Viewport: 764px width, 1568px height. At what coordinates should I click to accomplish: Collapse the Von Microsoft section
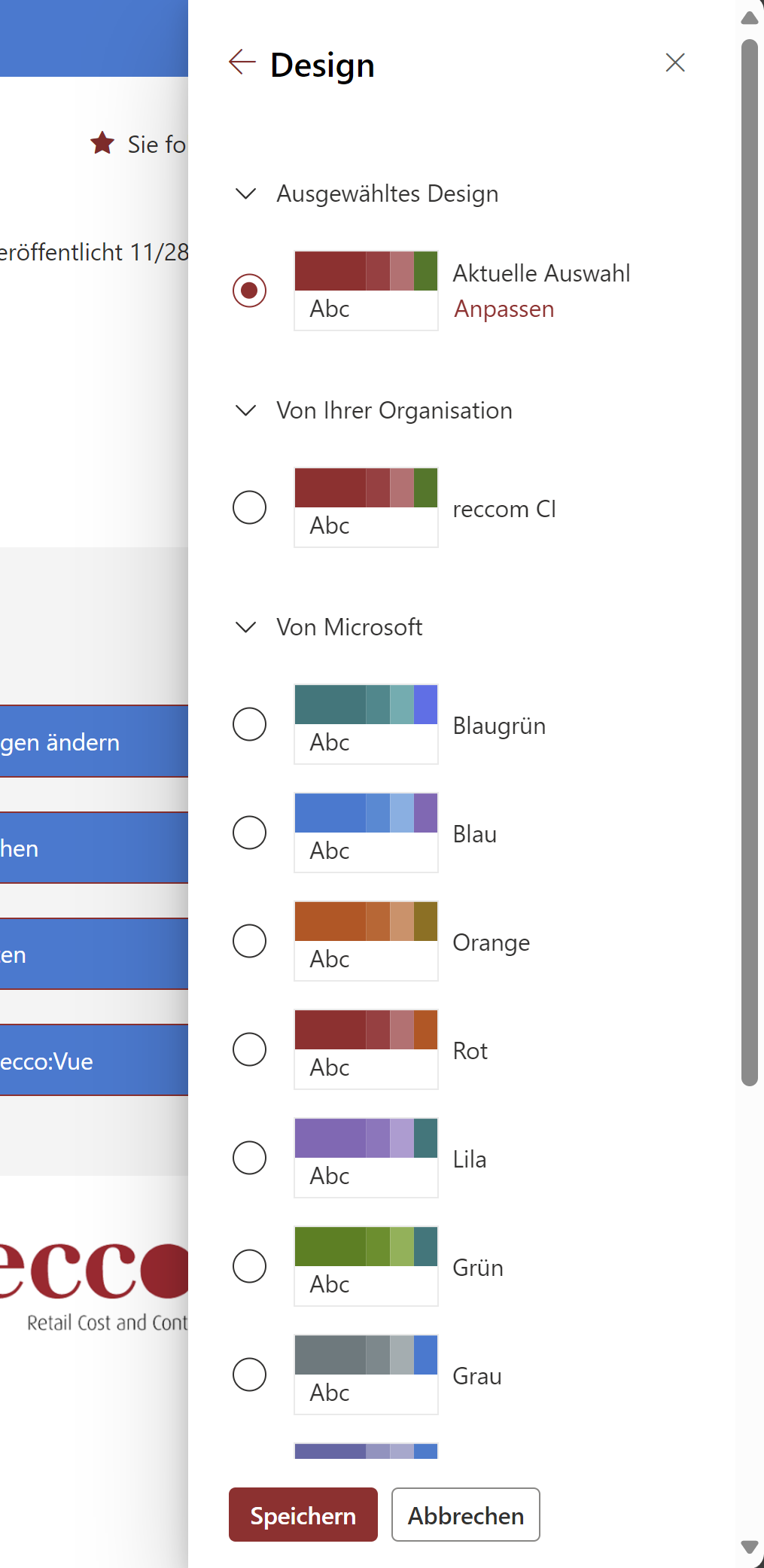[x=246, y=628]
